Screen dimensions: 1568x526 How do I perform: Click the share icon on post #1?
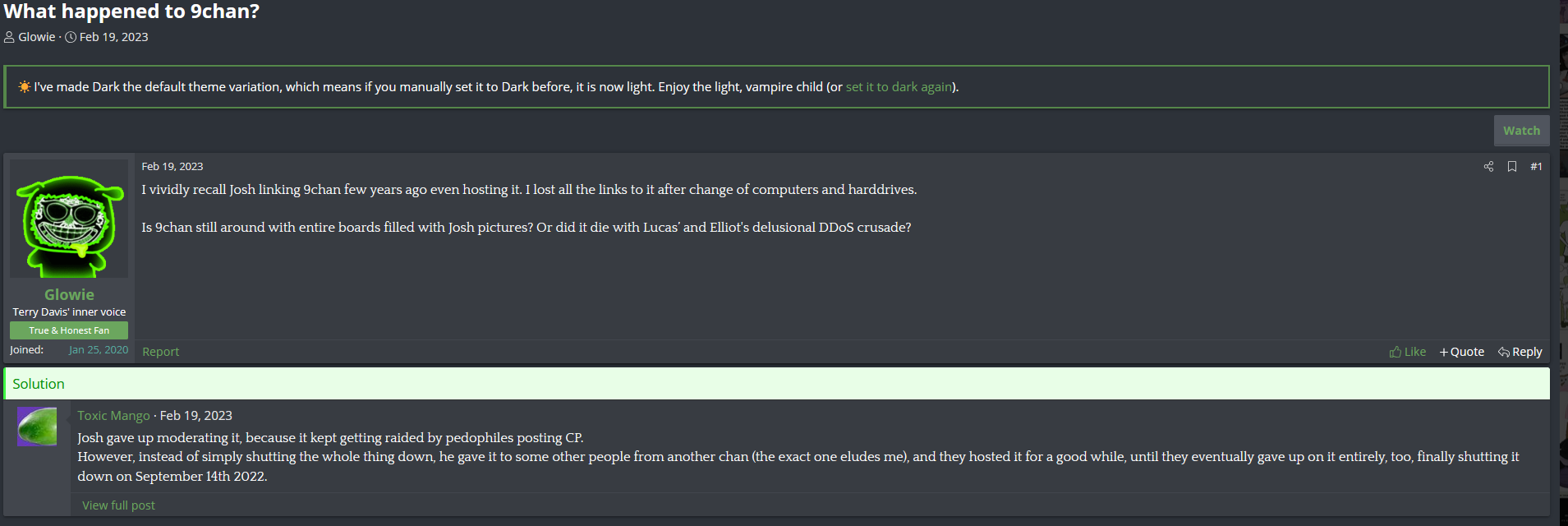[1488, 167]
